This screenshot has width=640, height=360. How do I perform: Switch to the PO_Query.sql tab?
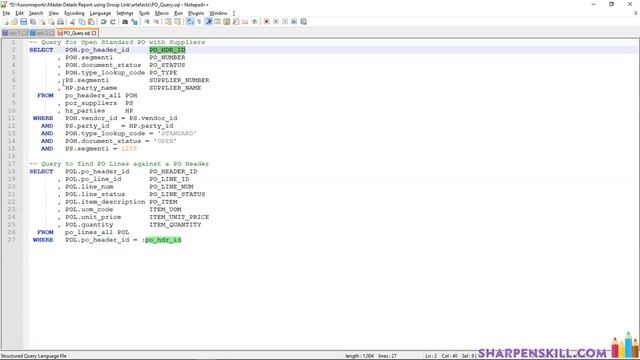tap(76, 33)
